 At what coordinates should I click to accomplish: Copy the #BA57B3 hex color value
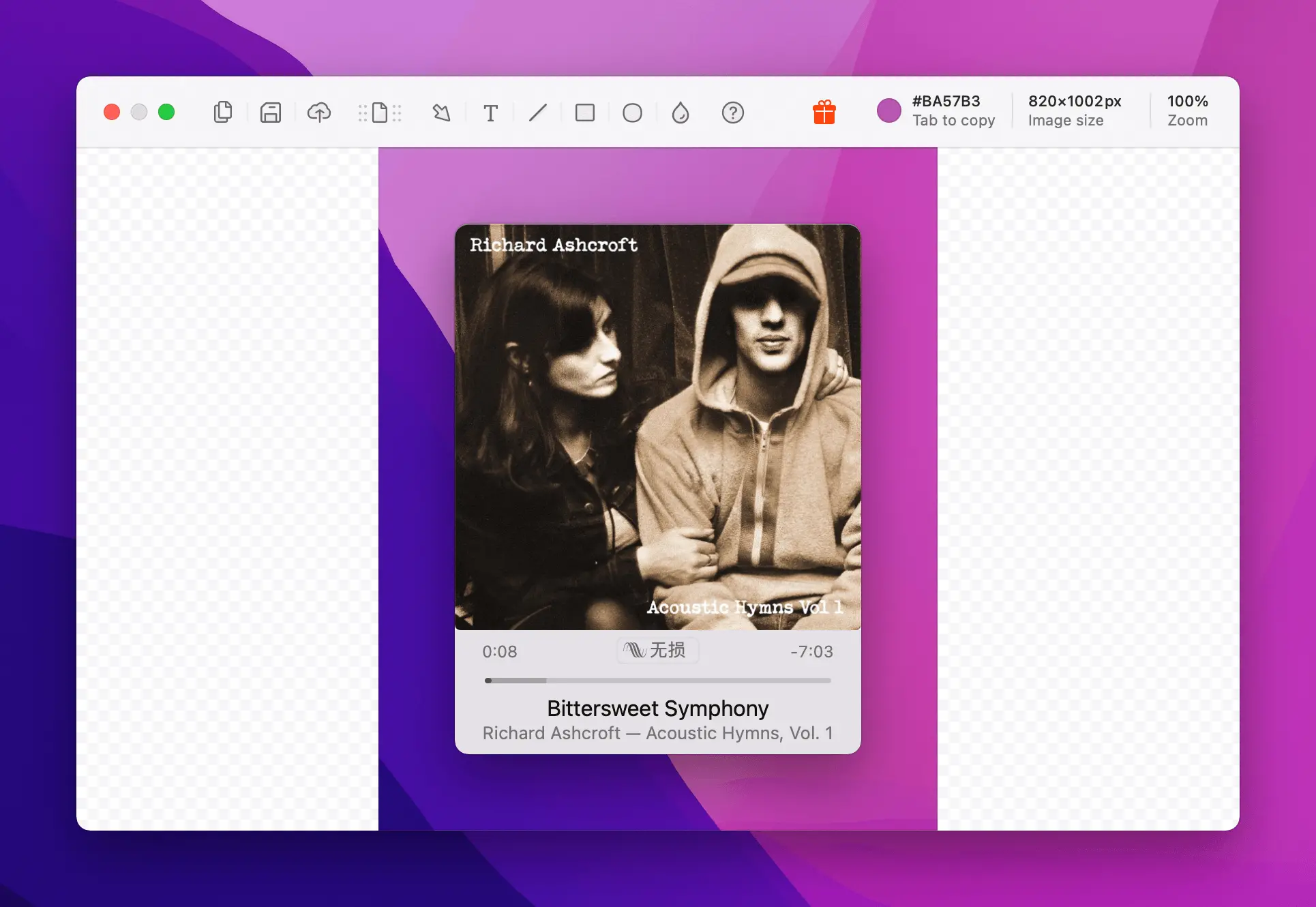tap(946, 101)
